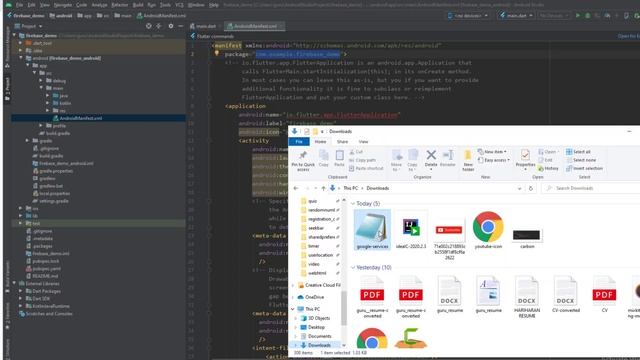Screen dimensions: 640x360
Task: Collapse the Yesterday (10) group
Action: pos(353,267)
